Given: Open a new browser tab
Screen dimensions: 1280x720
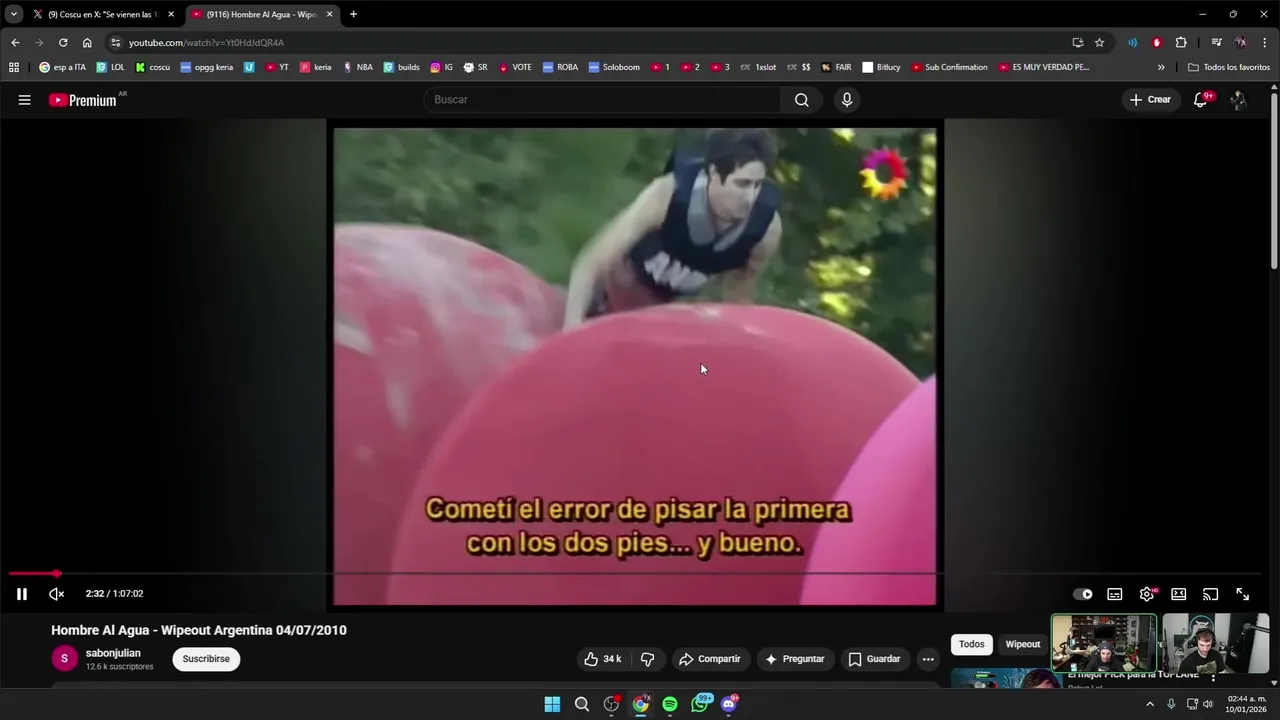Looking at the screenshot, I should [353, 14].
